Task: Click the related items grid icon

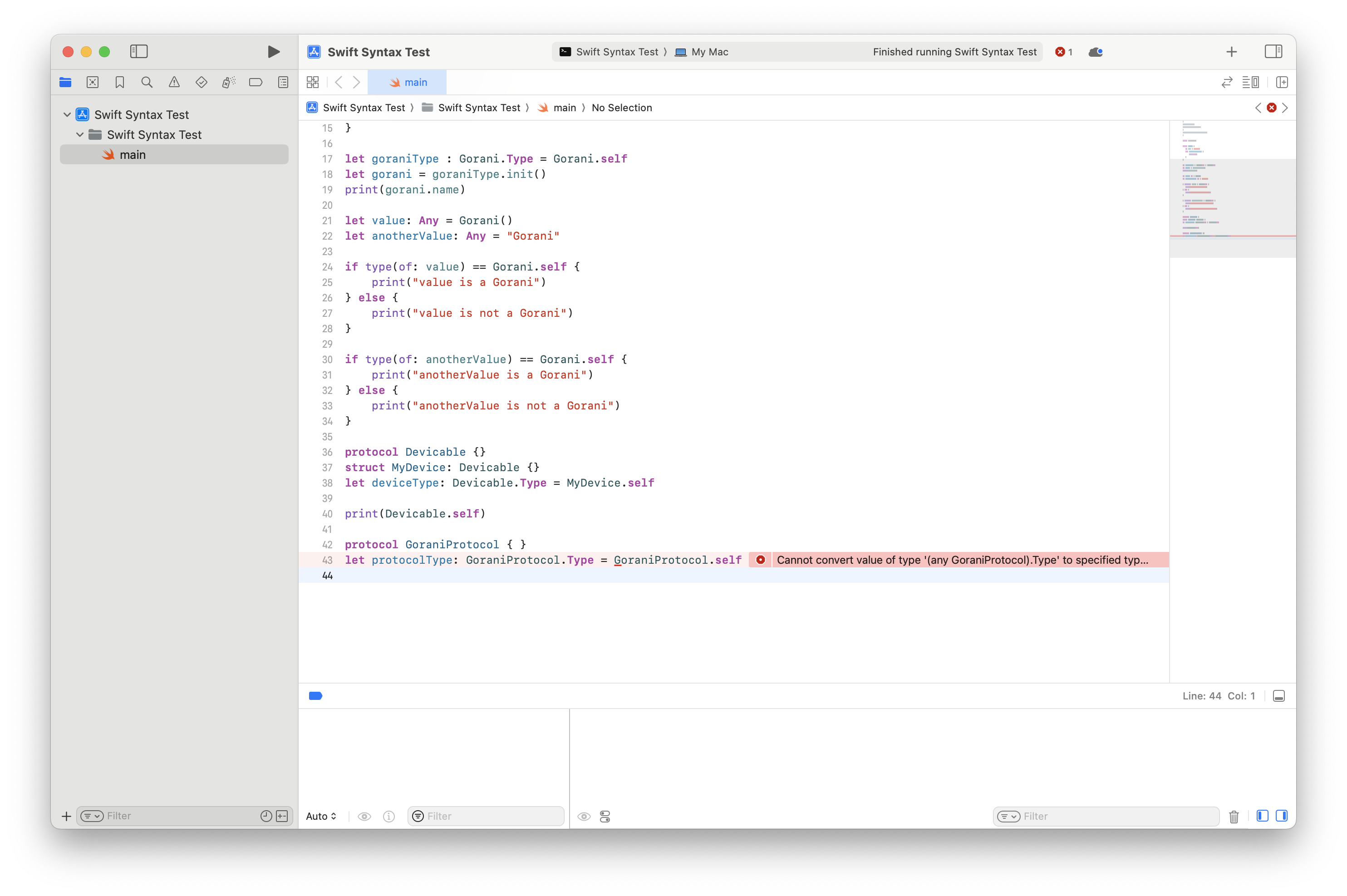Action: (x=313, y=82)
